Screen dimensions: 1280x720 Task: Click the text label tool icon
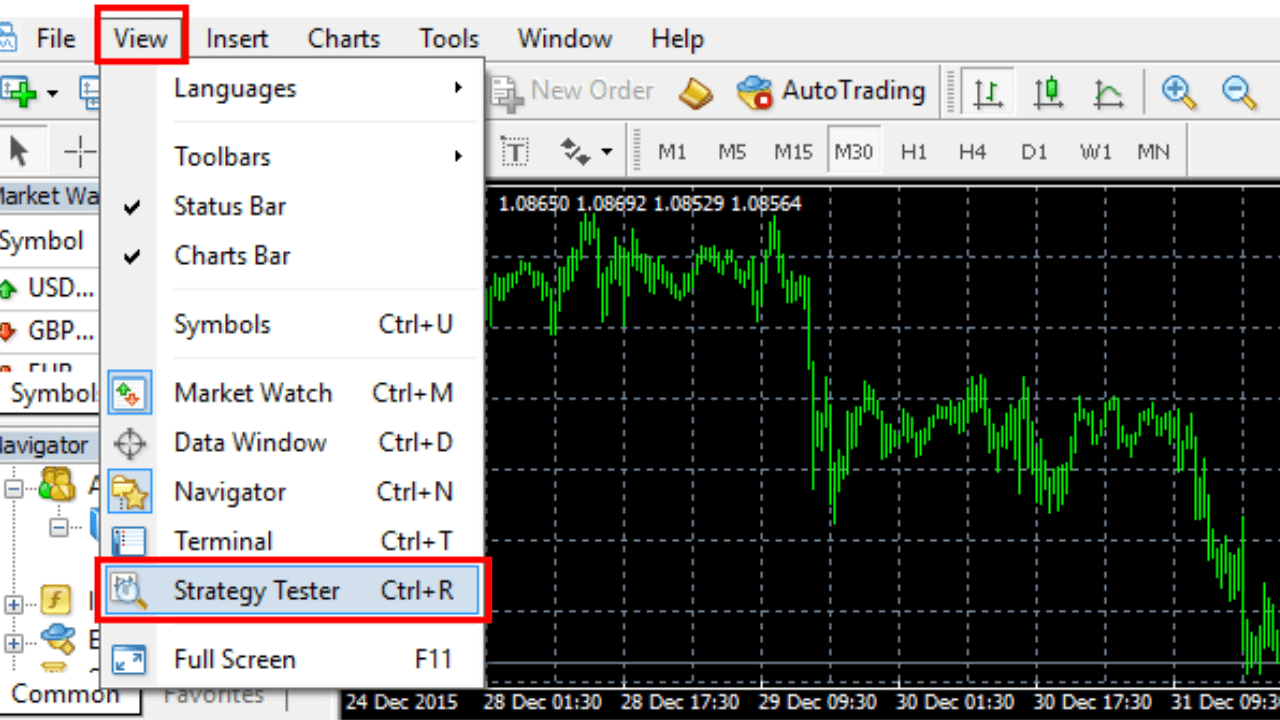coord(514,152)
